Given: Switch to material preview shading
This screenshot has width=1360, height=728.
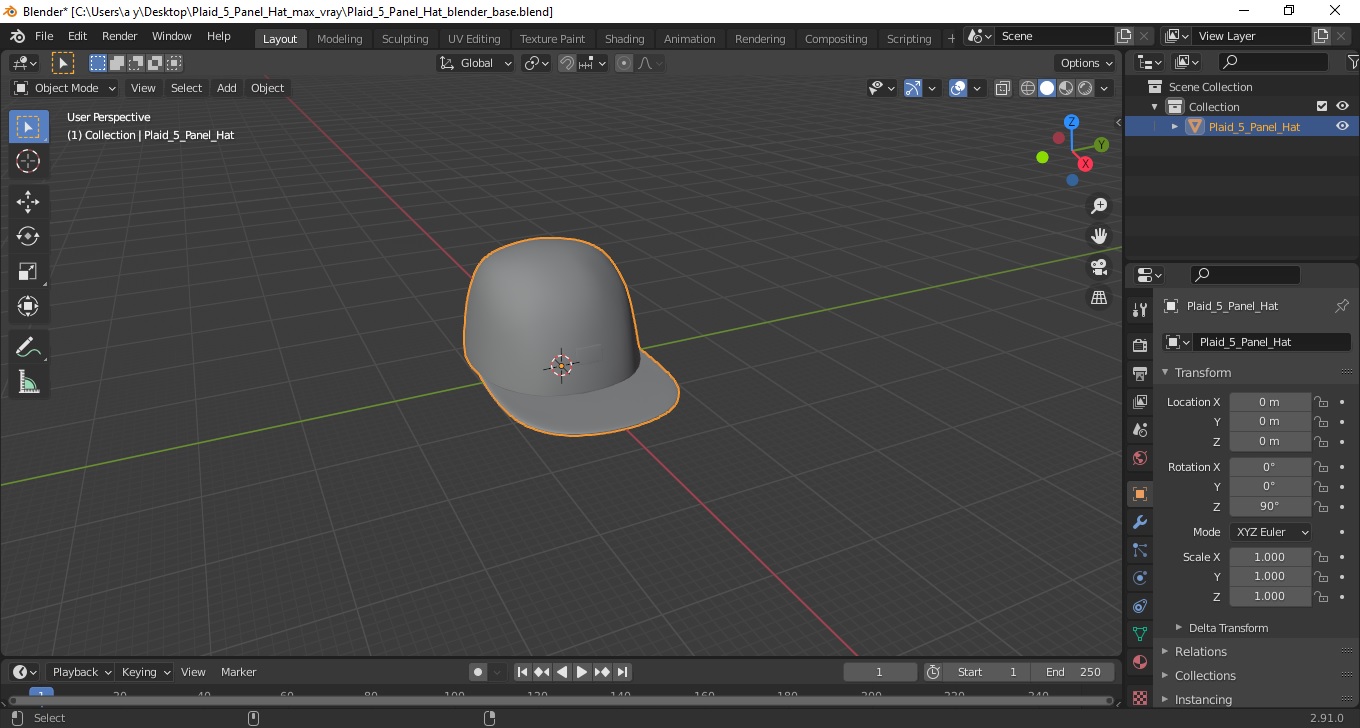Looking at the screenshot, I should click(1066, 88).
